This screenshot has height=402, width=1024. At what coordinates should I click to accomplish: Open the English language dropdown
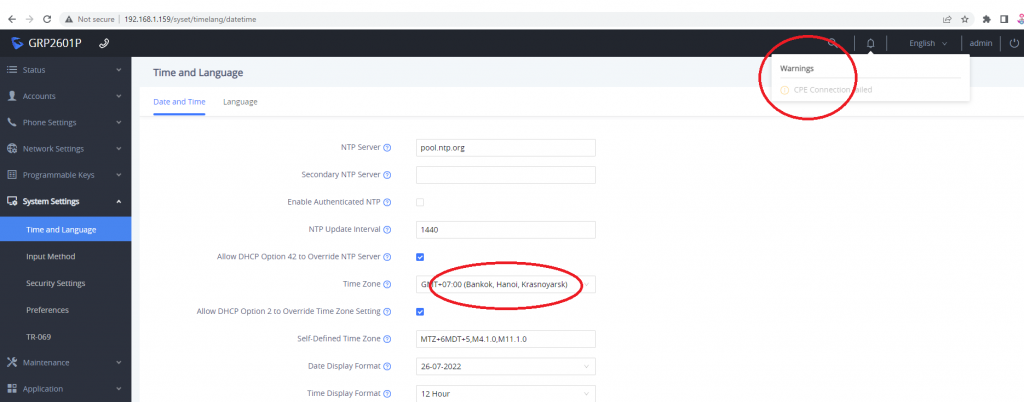(928, 43)
